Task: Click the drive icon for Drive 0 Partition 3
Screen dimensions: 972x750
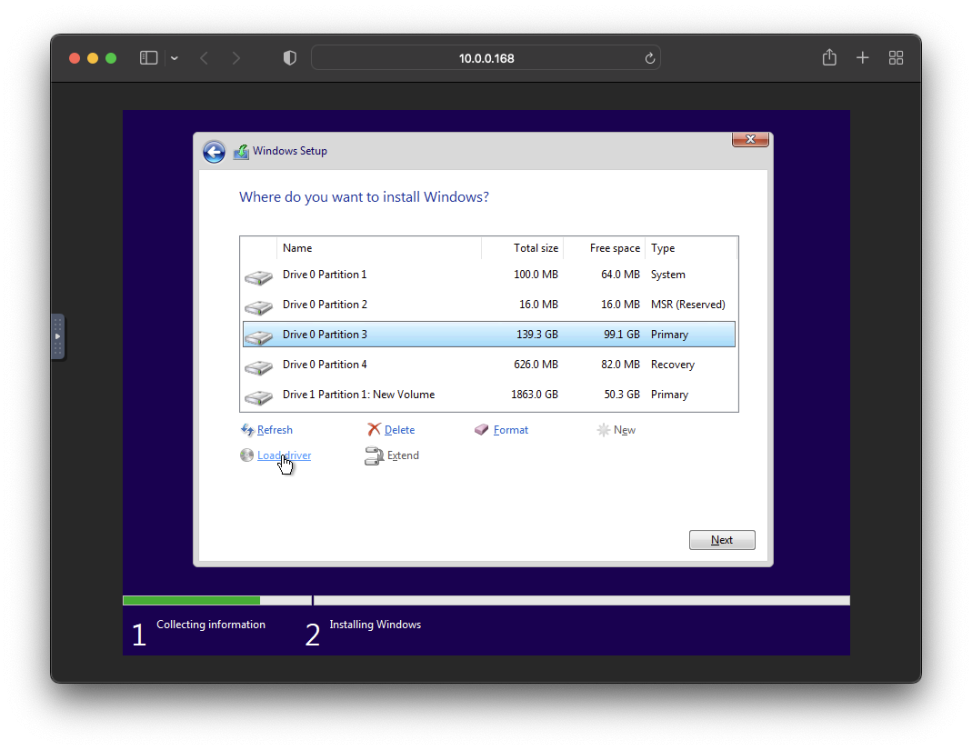Action: tap(258, 336)
